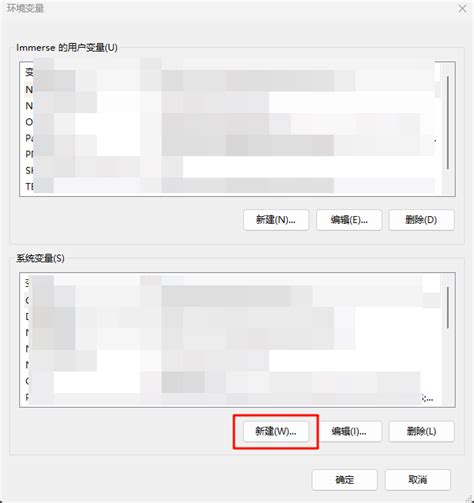Click the window resize grip at bottom-right corner
The width and height of the screenshot is (474, 503).
click(469, 499)
